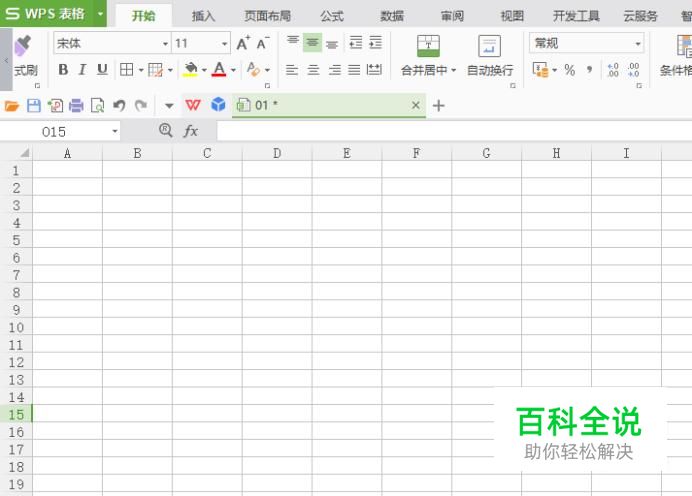Close the 01 document tab
This screenshot has width=692, height=496.
tap(416, 105)
